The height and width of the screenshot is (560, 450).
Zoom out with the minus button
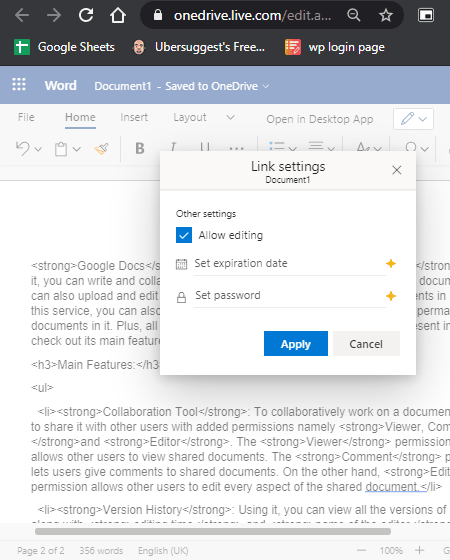(x=361, y=550)
